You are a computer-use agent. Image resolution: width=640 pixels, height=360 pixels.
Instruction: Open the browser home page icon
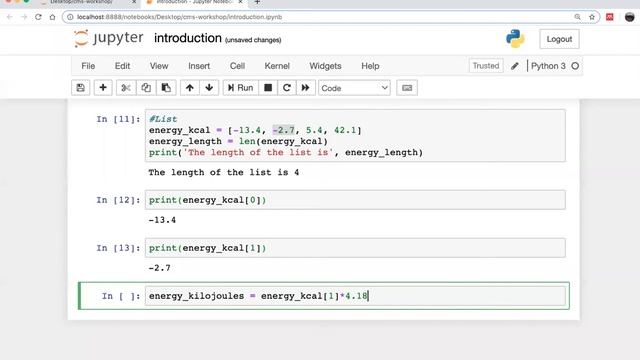coord(52,17)
